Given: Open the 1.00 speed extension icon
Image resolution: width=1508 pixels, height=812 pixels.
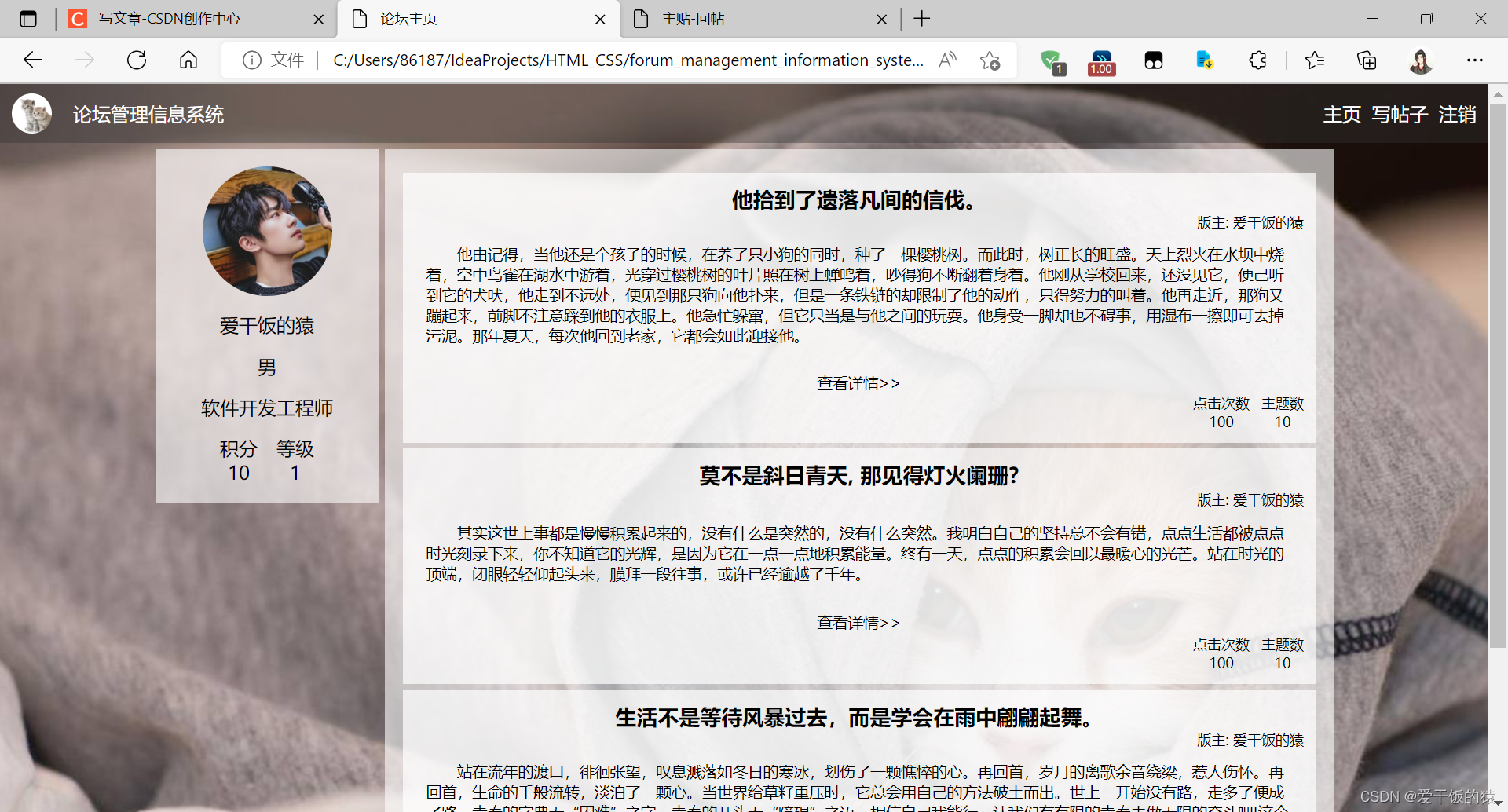Looking at the screenshot, I should tap(1101, 62).
